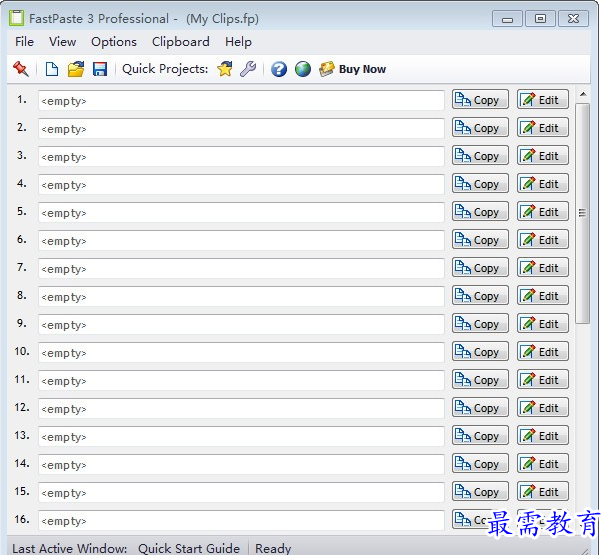Viewport: 609px width, 555px height.
Task: Click the Quick Projects star icon
Action: point(225,69)
